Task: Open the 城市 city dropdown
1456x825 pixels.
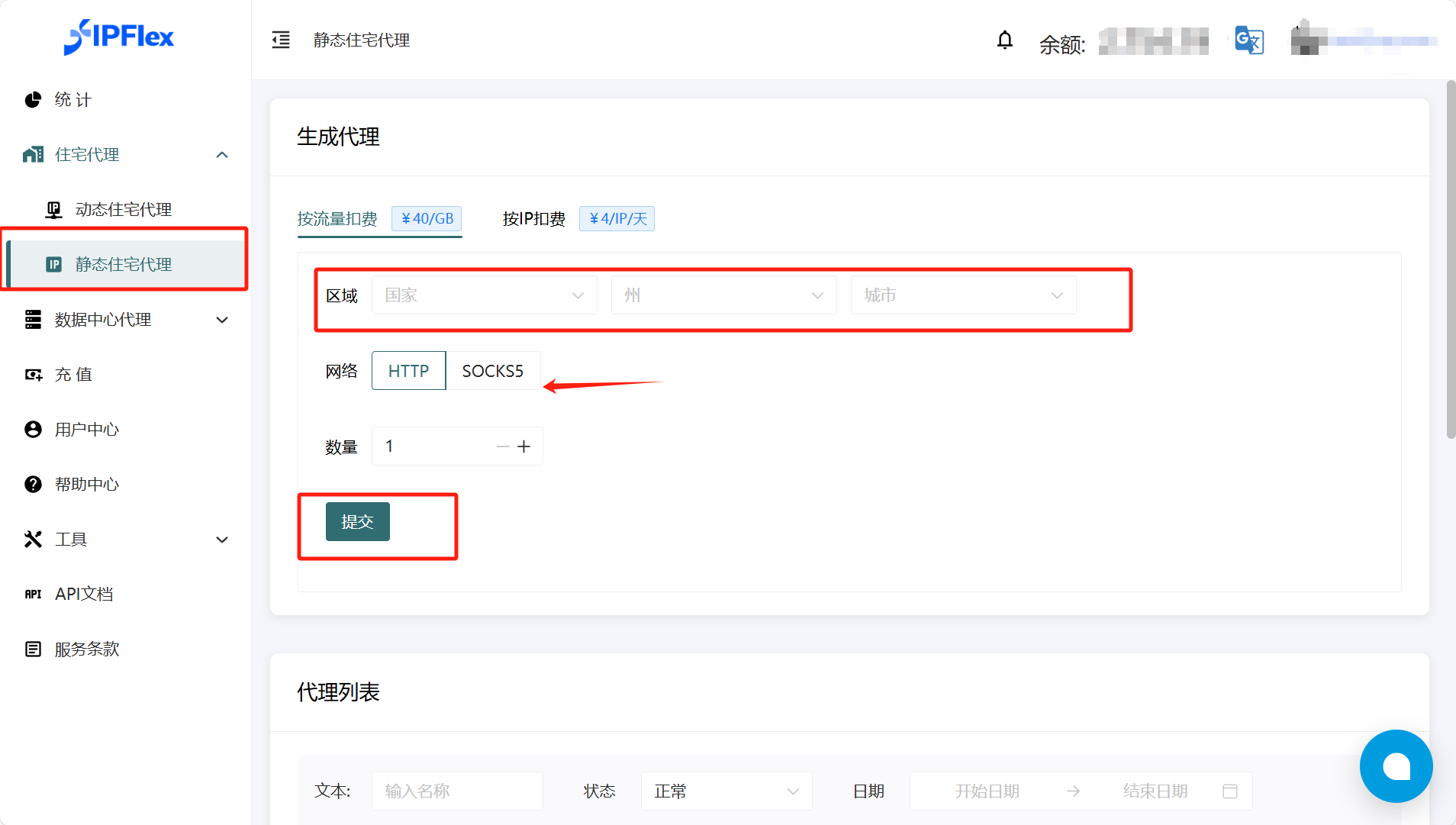Action: (963, 295)
